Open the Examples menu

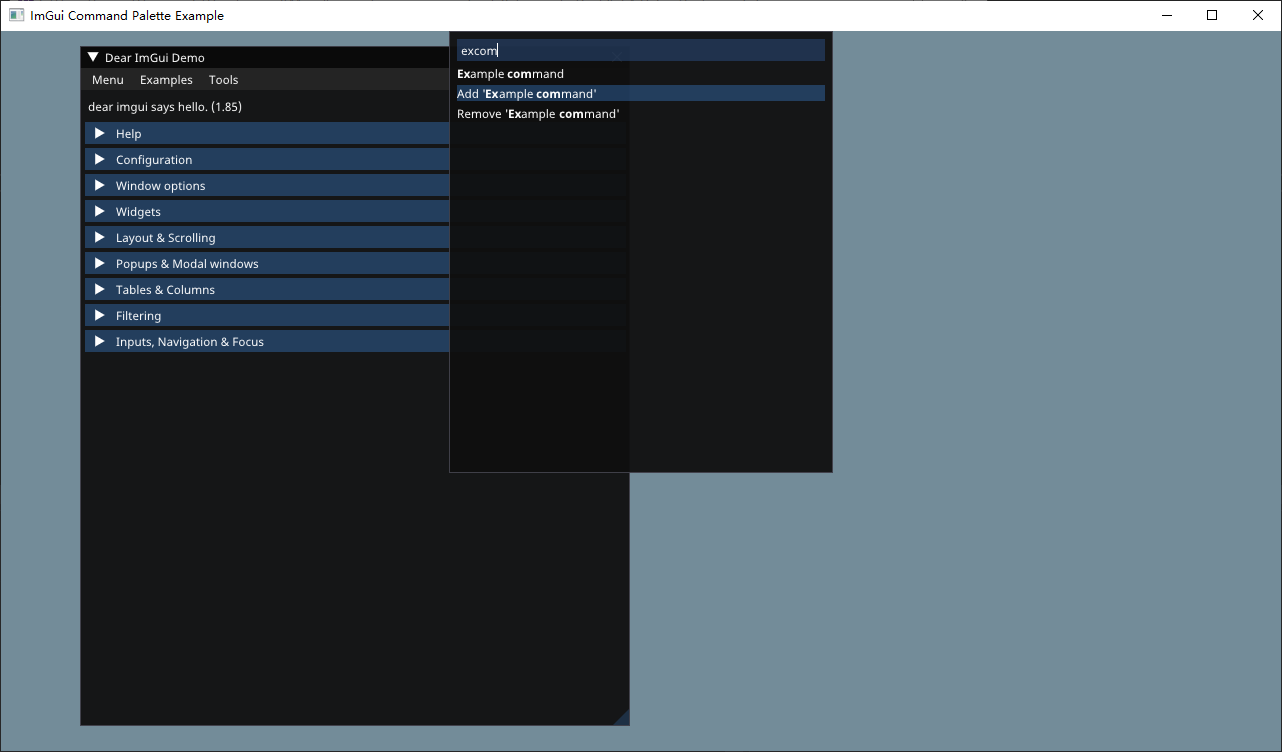[x=166, y=79]
